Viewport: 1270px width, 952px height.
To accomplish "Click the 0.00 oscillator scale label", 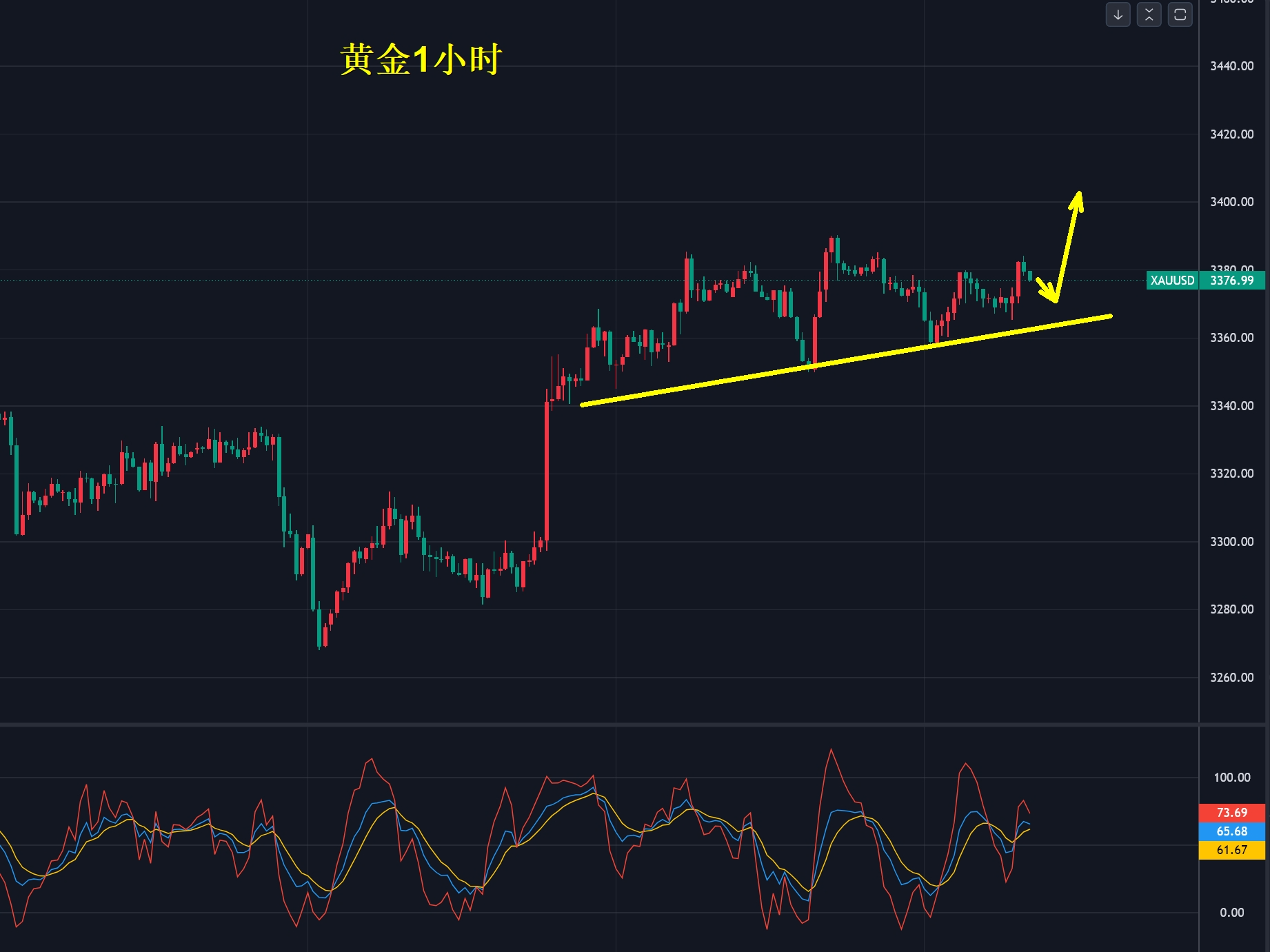I will tap(1232, 913).
